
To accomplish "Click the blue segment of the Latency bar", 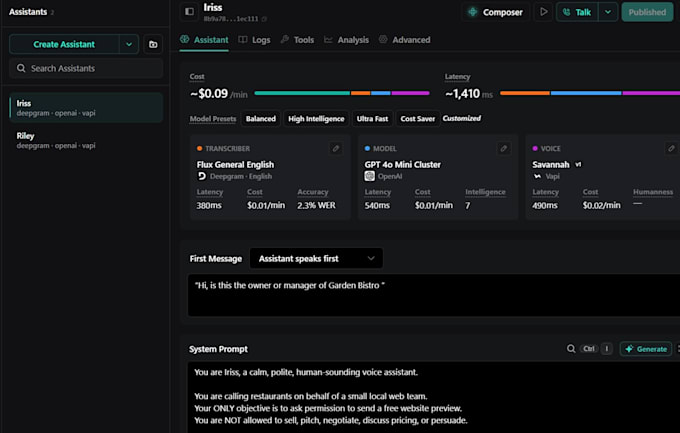I will coord(586,93).
